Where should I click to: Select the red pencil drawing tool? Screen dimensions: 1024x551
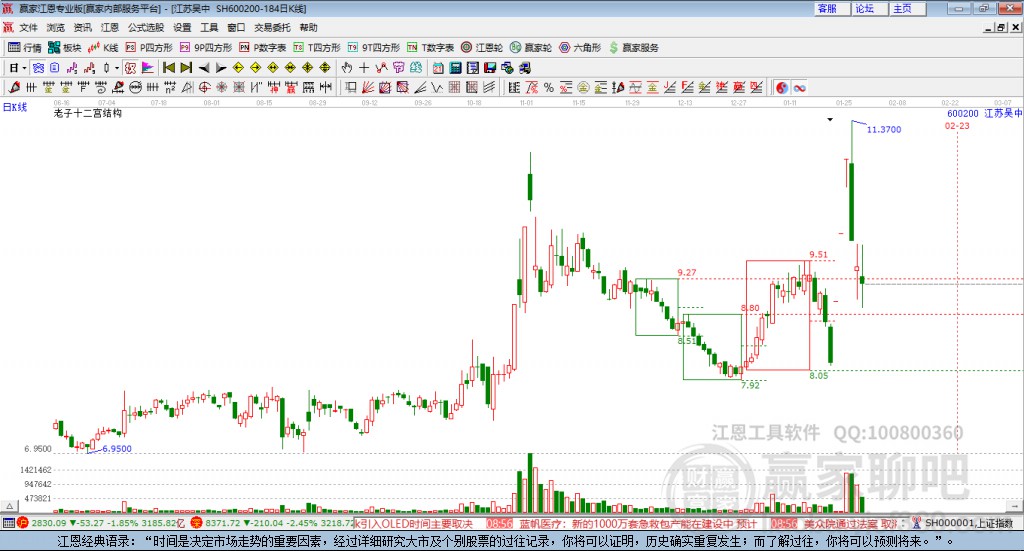pyautogui.click(x=14, y=87)
